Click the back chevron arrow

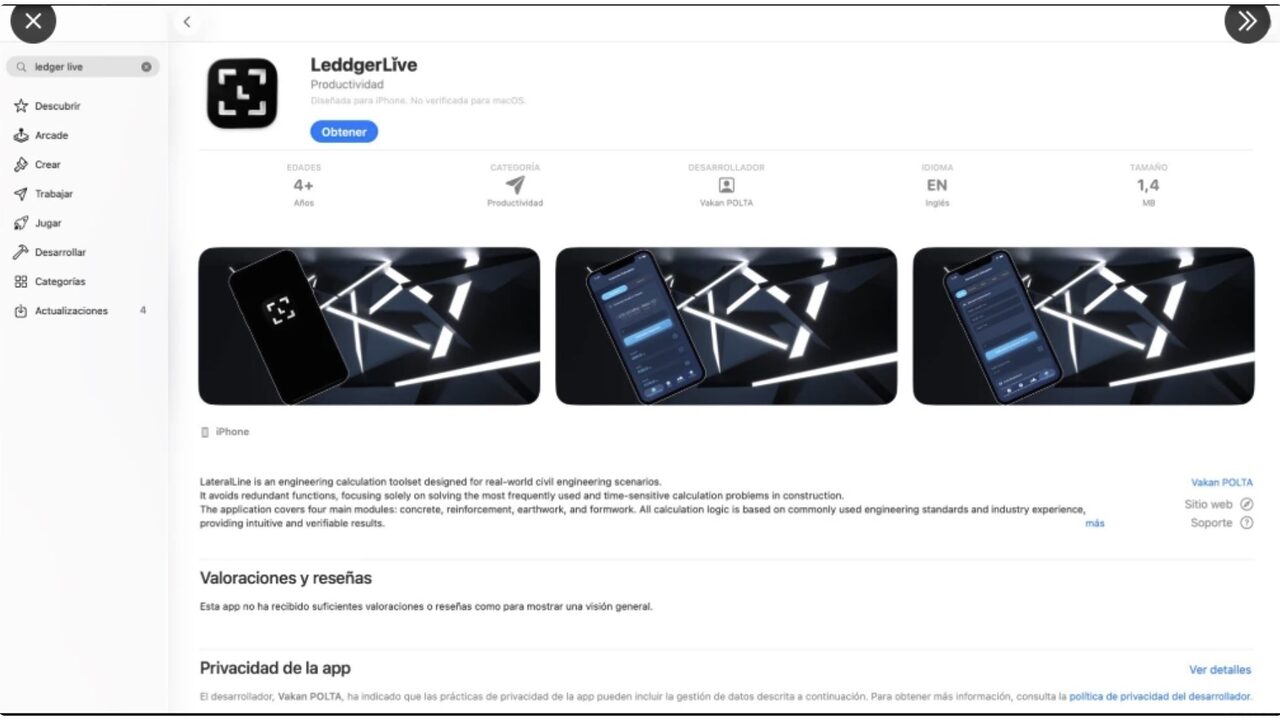[186, 22]
